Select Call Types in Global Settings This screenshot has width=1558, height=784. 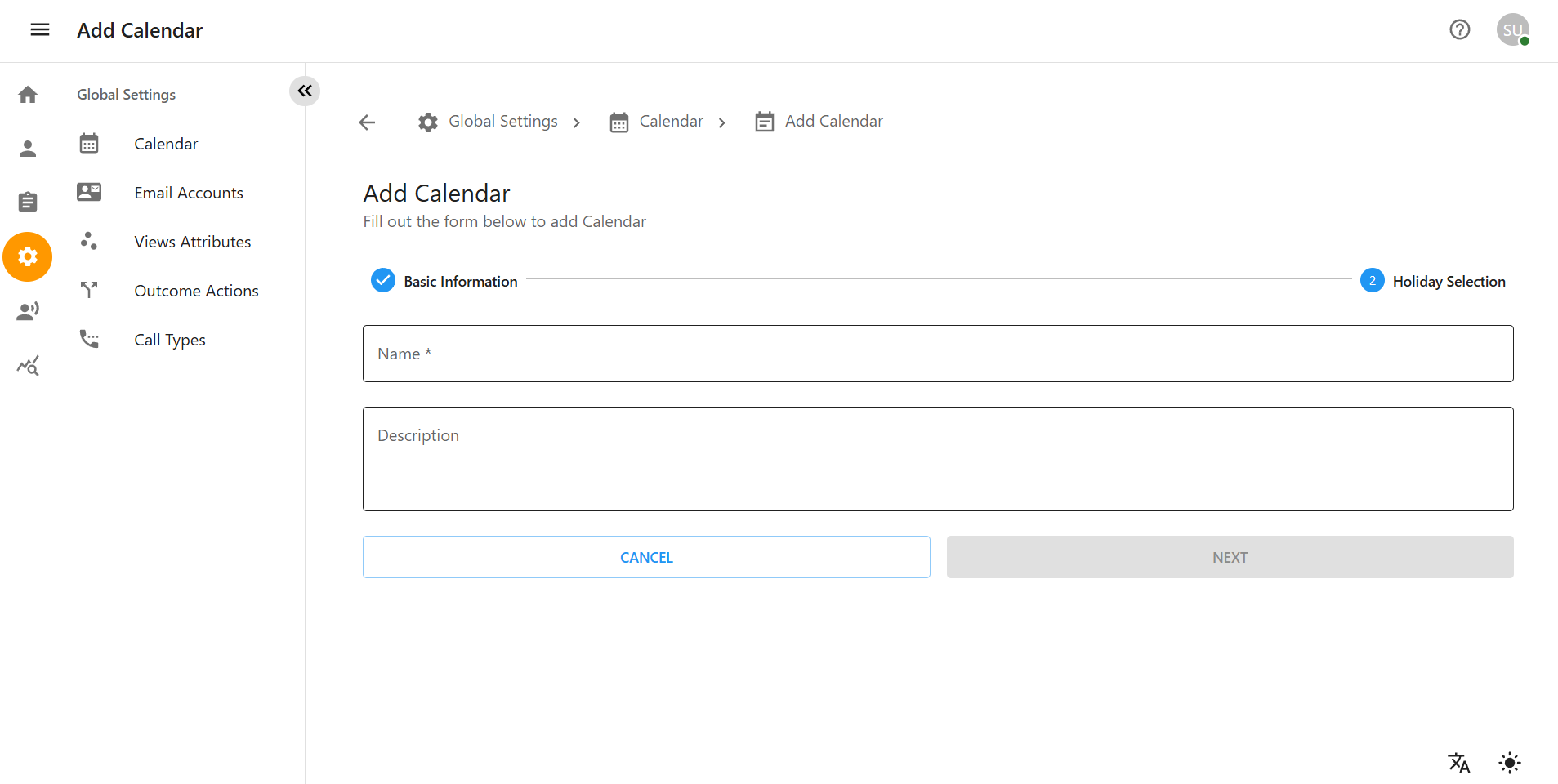pyautogui.click(x=169, y=340)
